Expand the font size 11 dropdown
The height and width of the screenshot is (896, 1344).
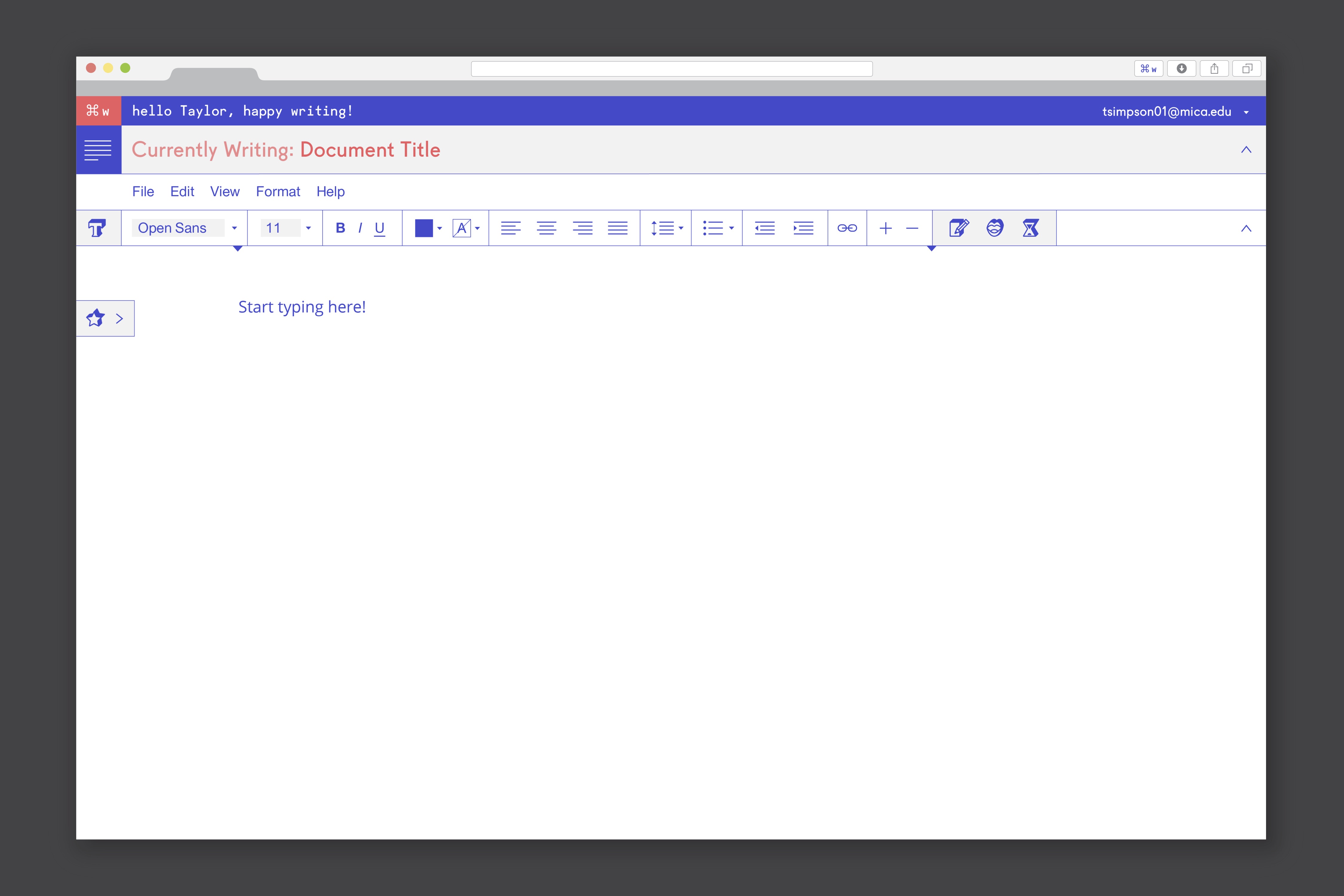tap(309, 228)
